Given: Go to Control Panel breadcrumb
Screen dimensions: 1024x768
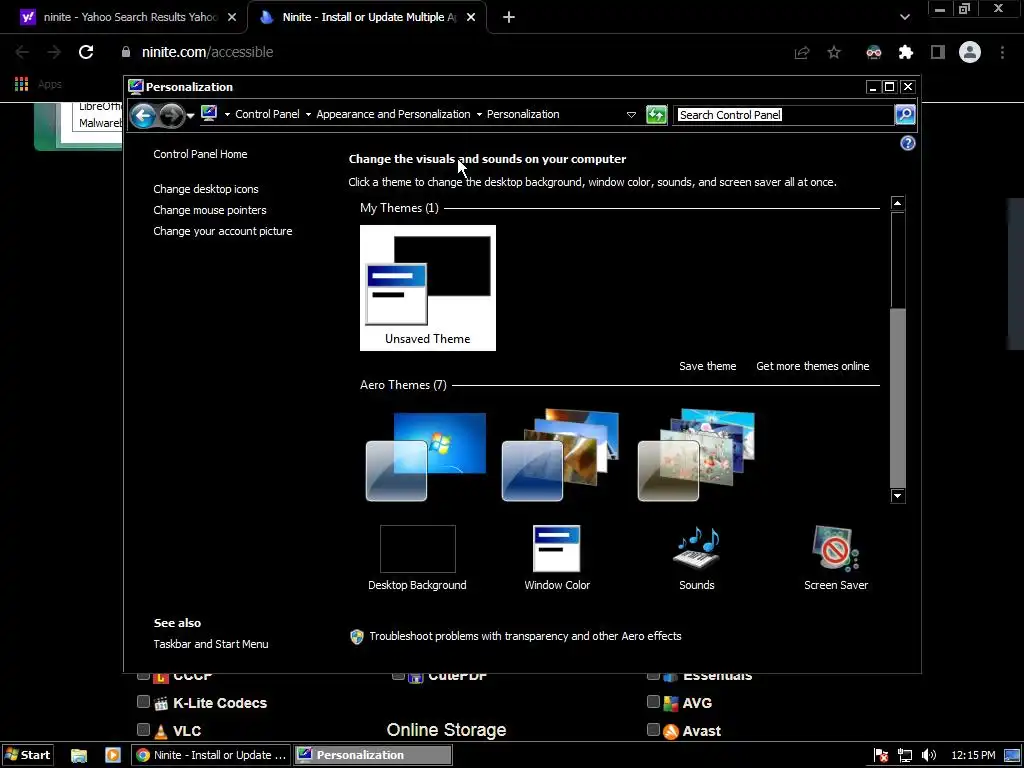Looking at the screenshot, I should click(x=267, y=114).
